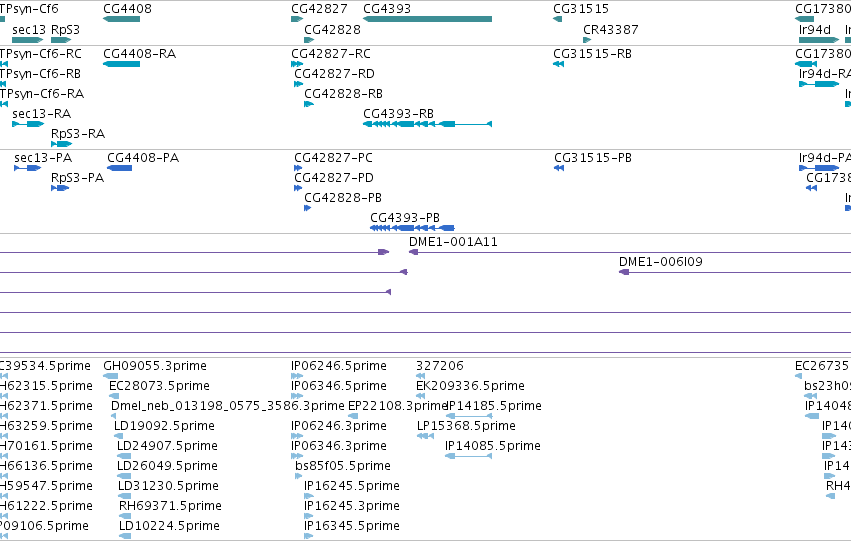Open the IP16245.5prime EST
Screen dimensions: 851x541
point(309,496)
